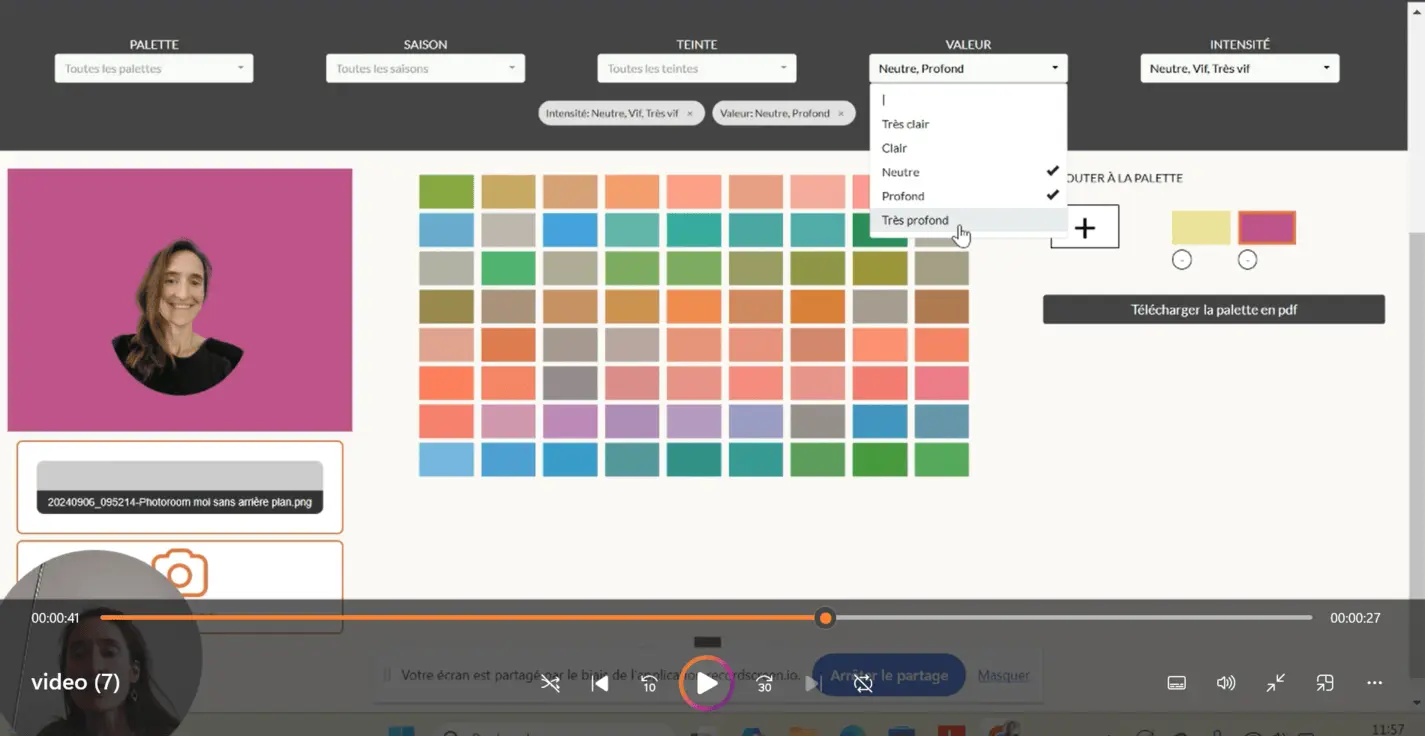Open the Intensité dropdown

coord(1239,69)
